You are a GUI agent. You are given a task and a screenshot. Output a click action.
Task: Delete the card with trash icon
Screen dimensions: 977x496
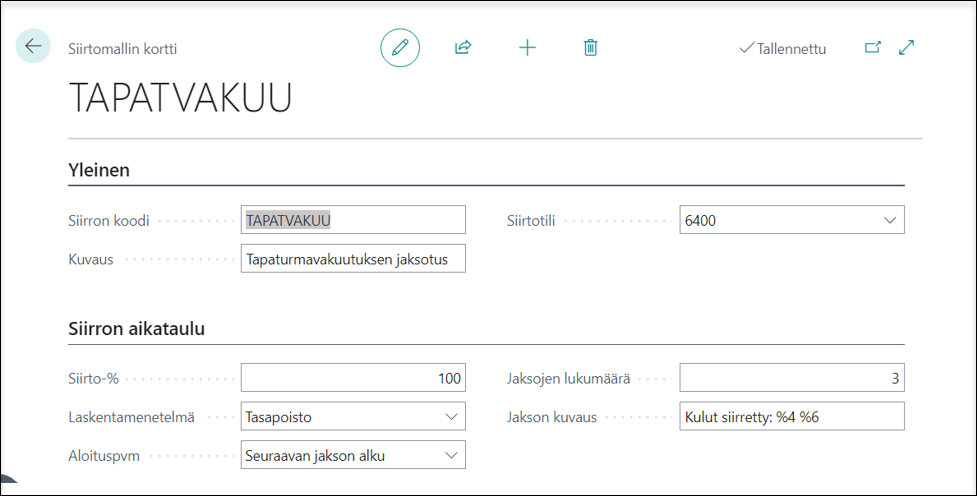(x=591, y=47)
